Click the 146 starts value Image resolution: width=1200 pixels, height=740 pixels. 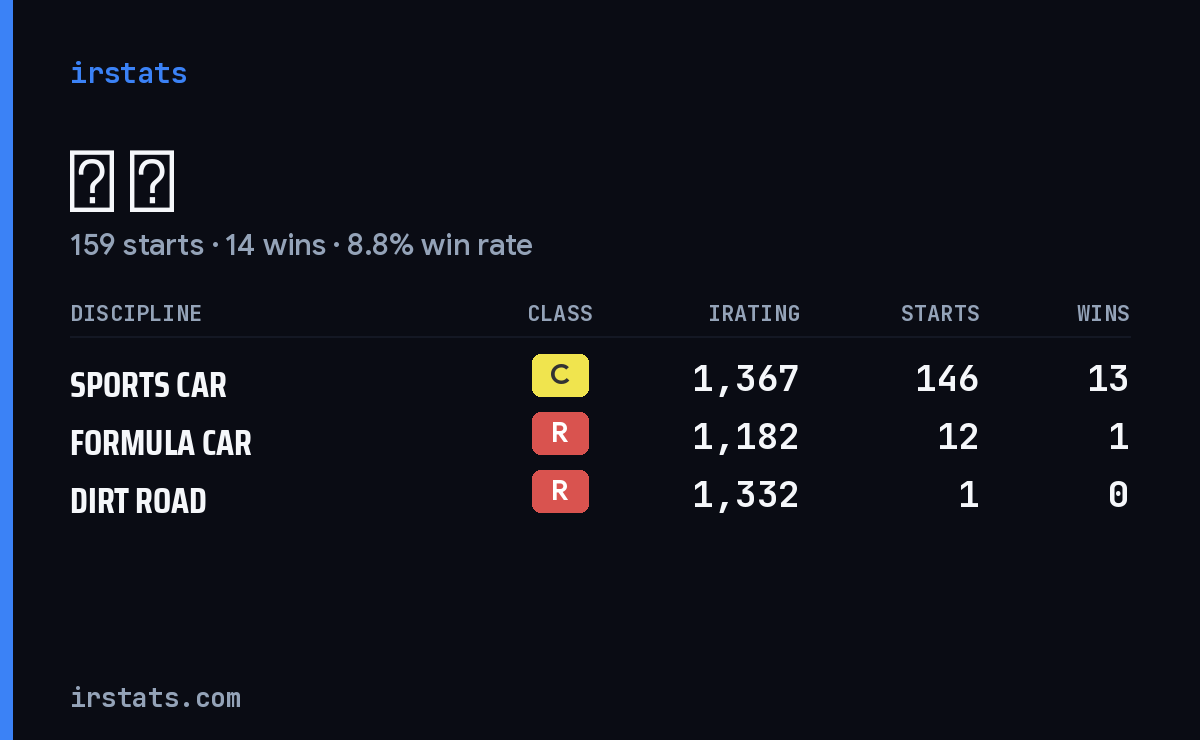click(947, 379)
